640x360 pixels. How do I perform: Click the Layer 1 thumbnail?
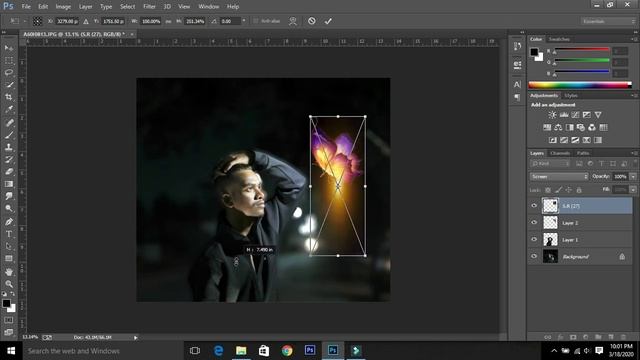[x=550, y=240]
